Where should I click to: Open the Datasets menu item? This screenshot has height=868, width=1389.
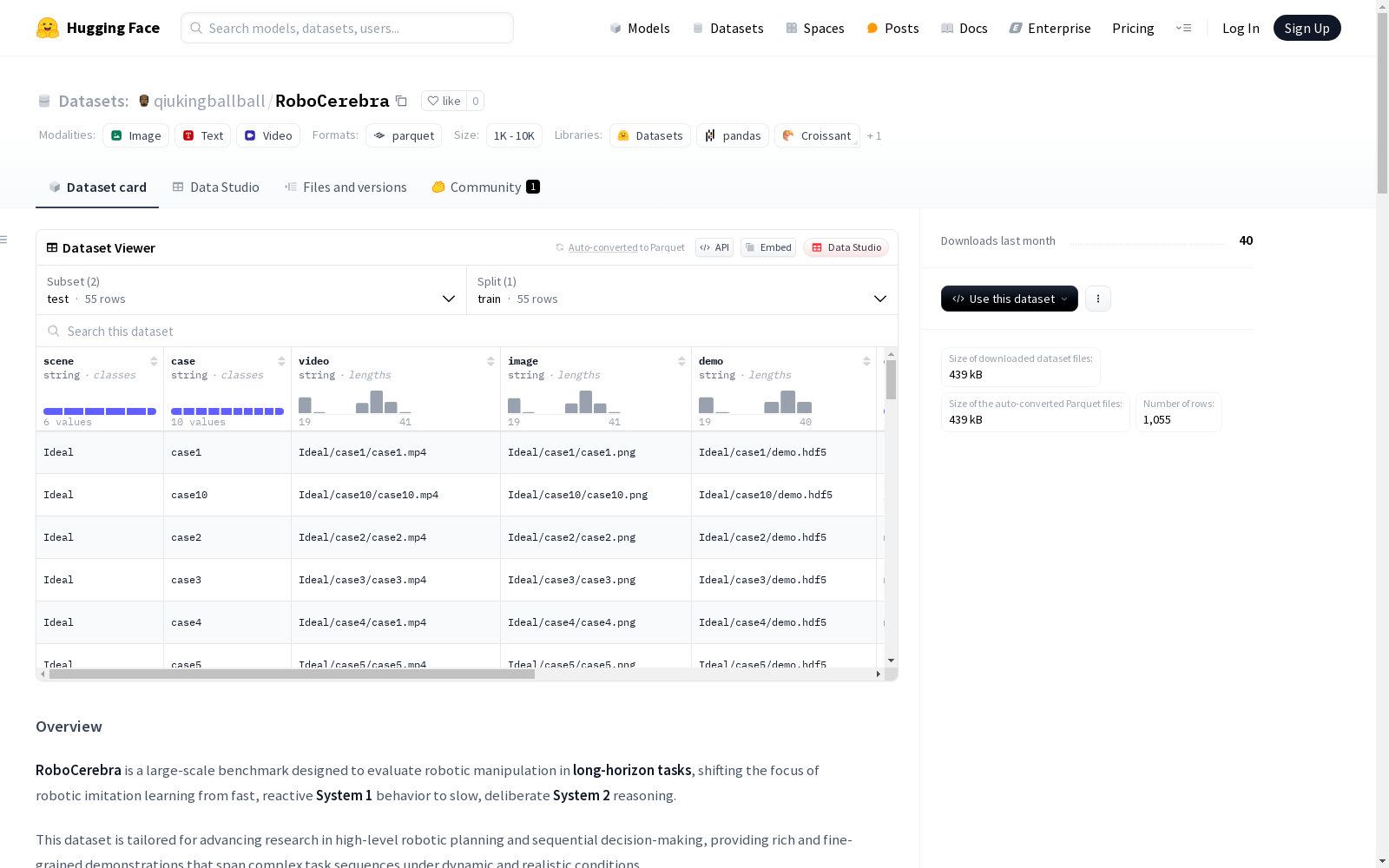(x=727, y=28)
